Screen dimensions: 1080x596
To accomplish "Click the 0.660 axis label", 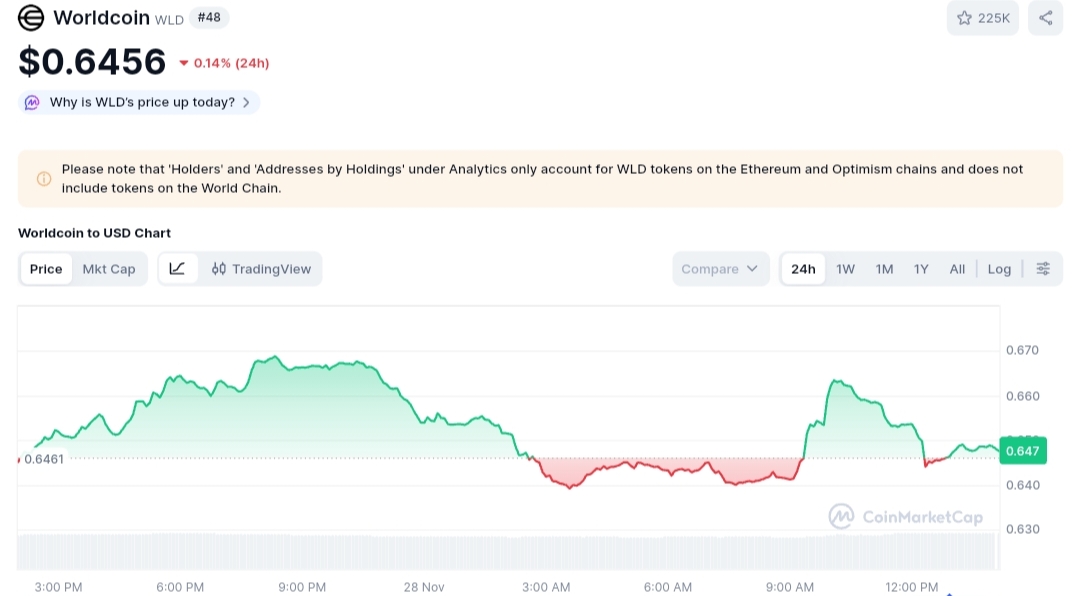I will pos(1022,396).
